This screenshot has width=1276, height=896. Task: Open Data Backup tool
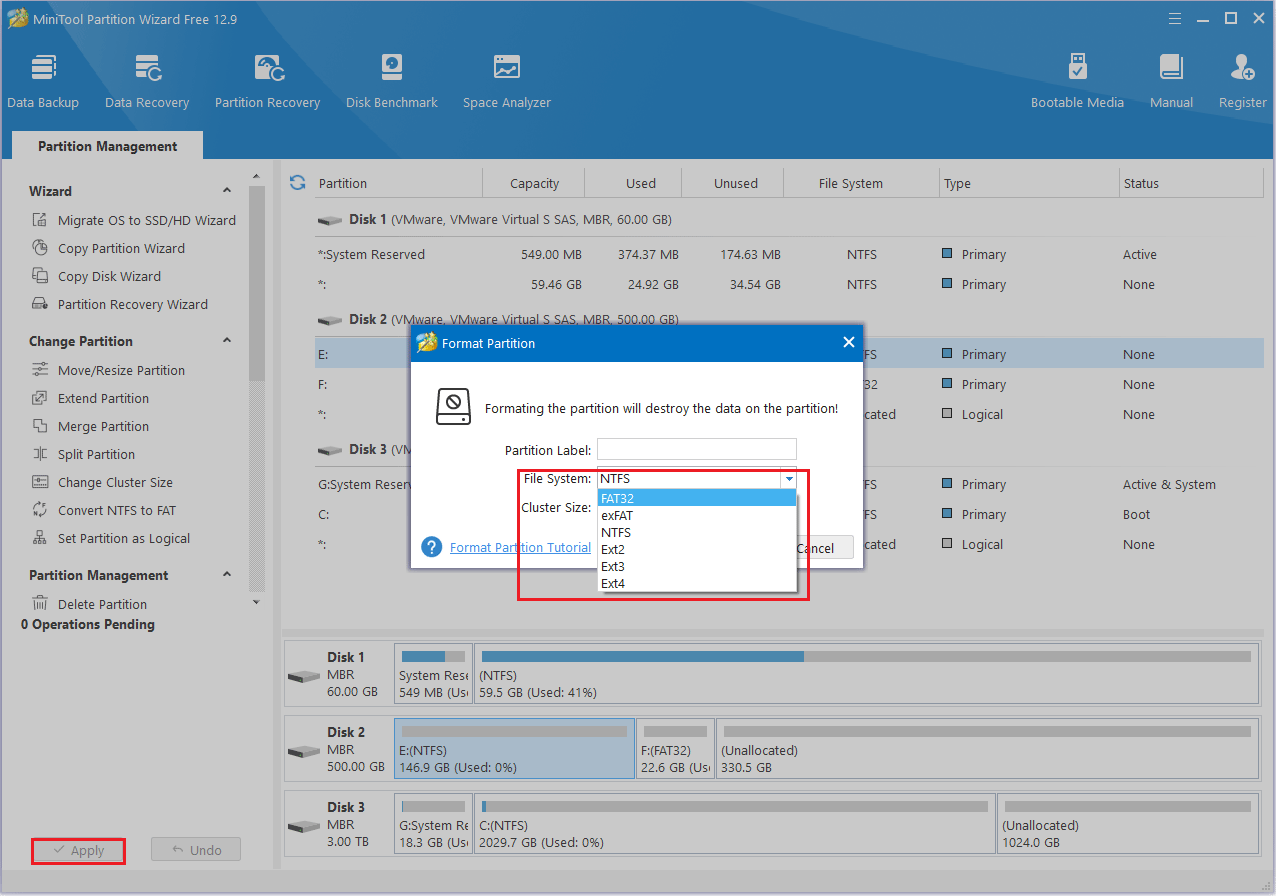[43, 82]
